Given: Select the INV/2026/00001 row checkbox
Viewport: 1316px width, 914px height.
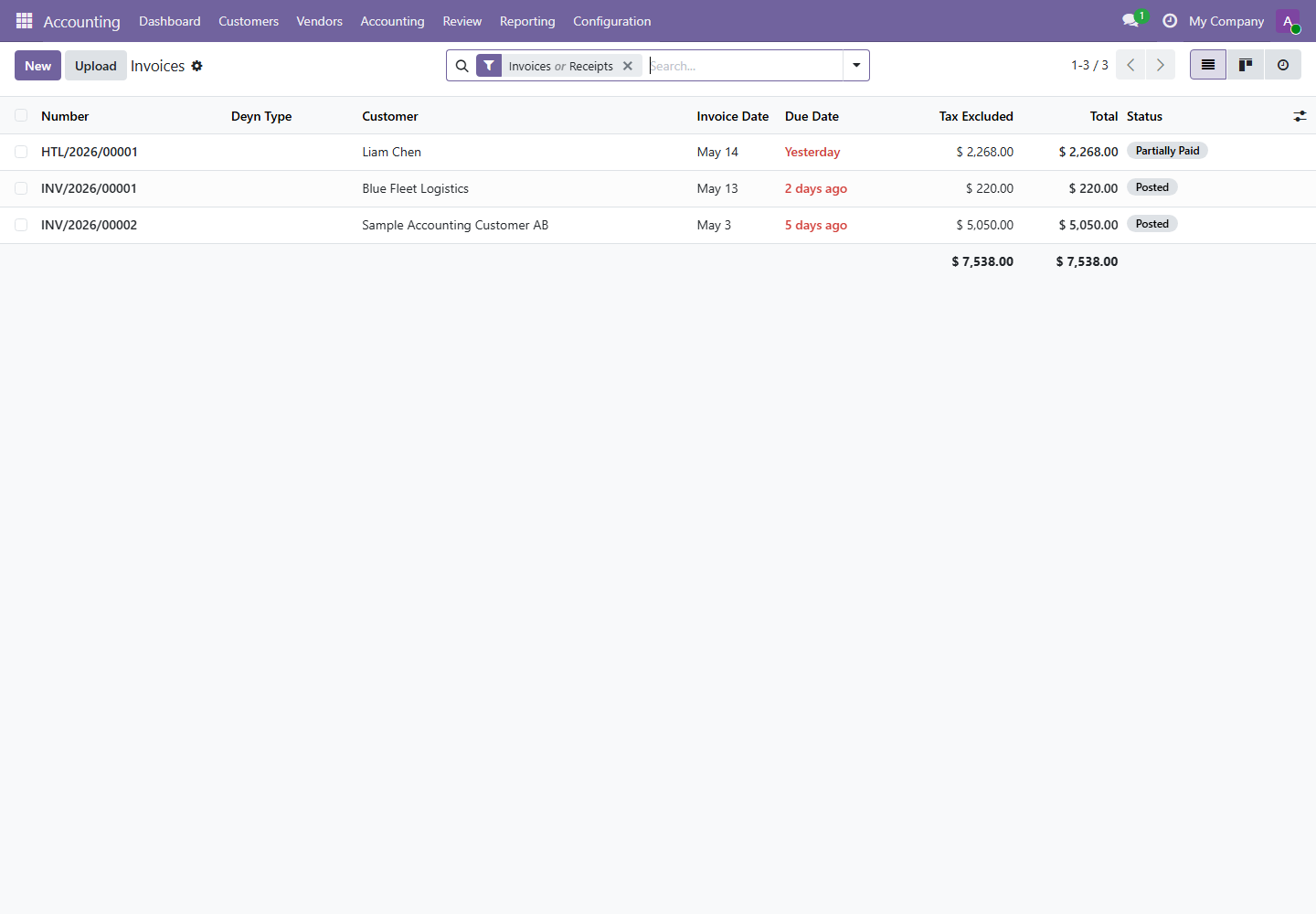Looking at the screenshot, I should (x=21, y=188).
